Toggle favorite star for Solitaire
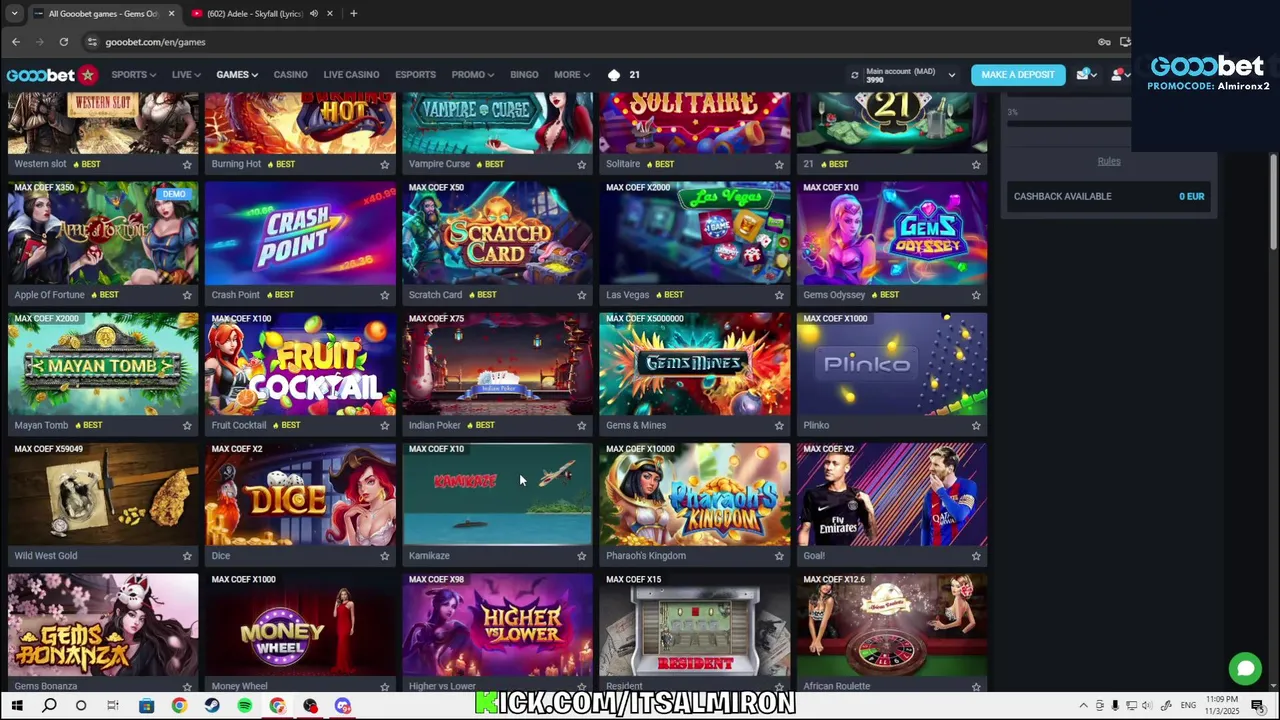 point(779,165)
